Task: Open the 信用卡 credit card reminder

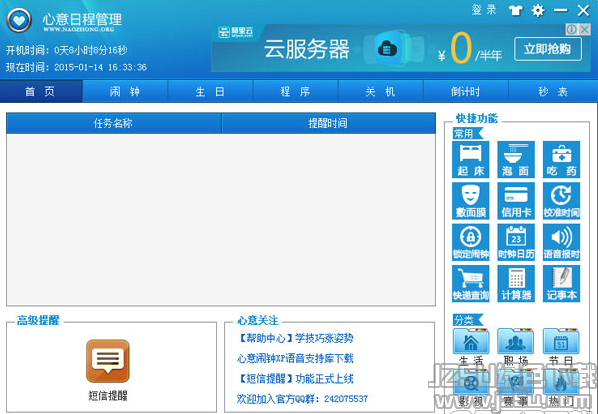Action: point(516,201)
